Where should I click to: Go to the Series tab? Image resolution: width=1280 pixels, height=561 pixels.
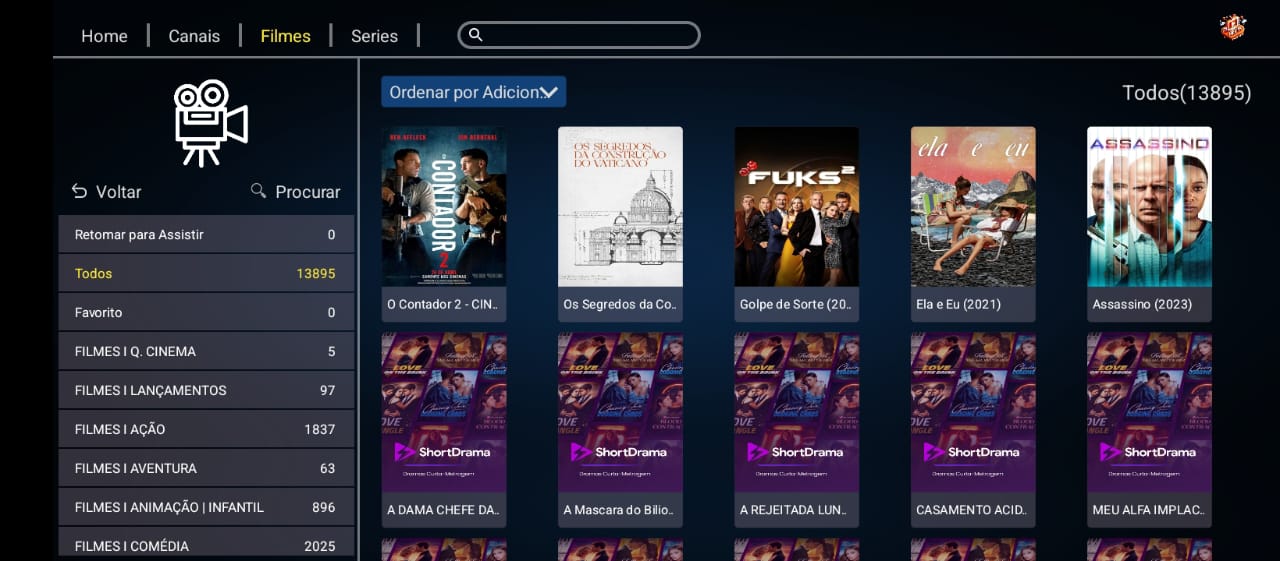click(374, 36)
